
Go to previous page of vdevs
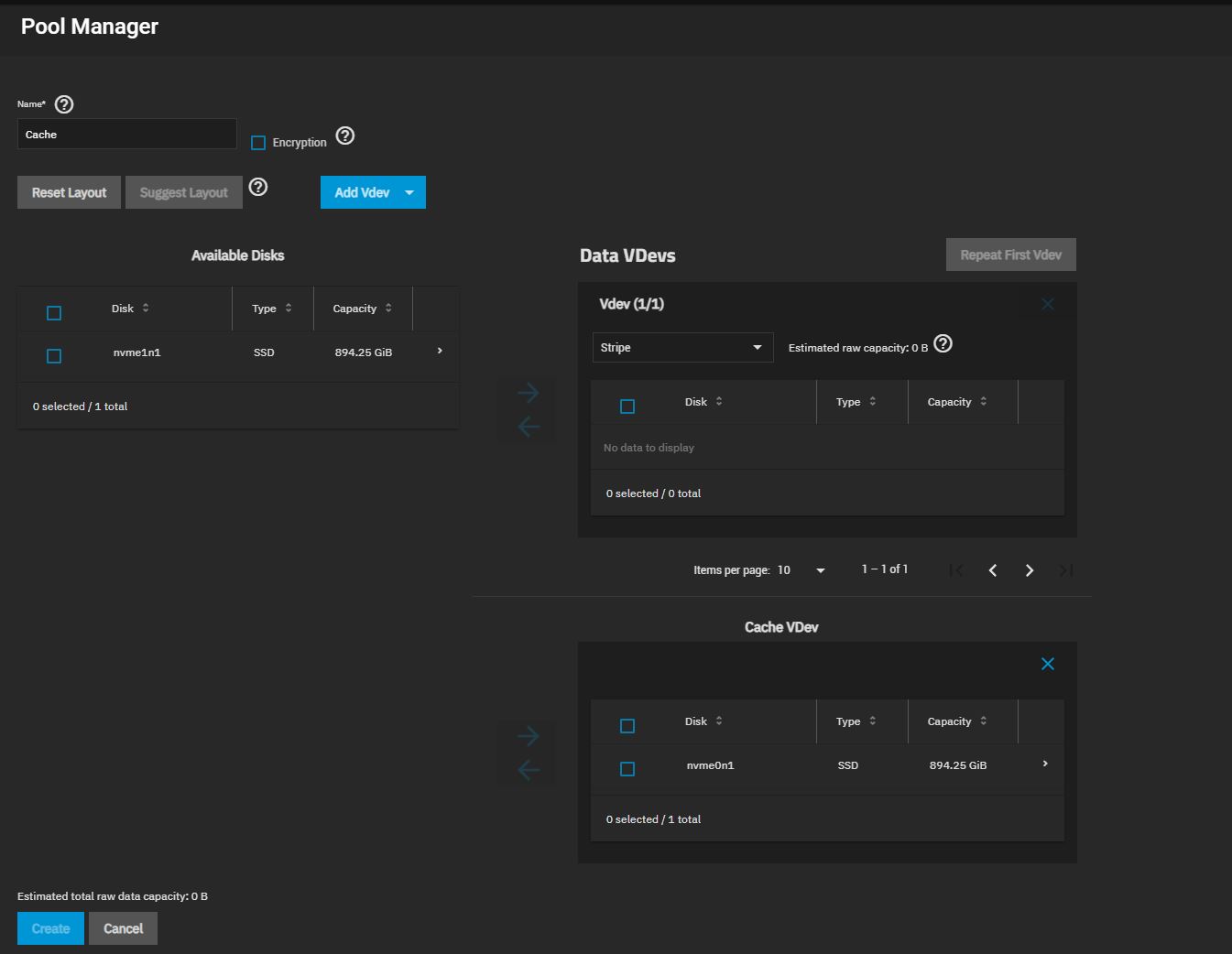point(993,570)
